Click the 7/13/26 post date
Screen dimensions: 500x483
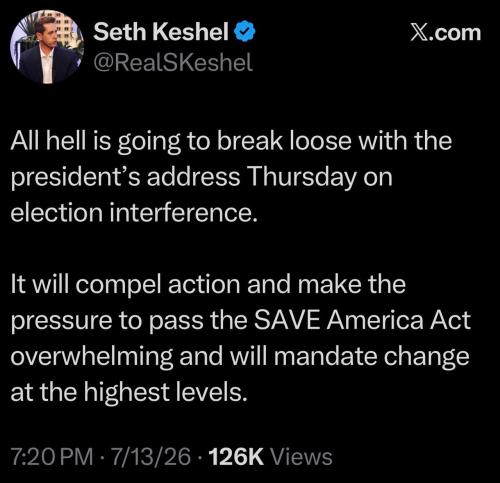click(x=151, y=456)
